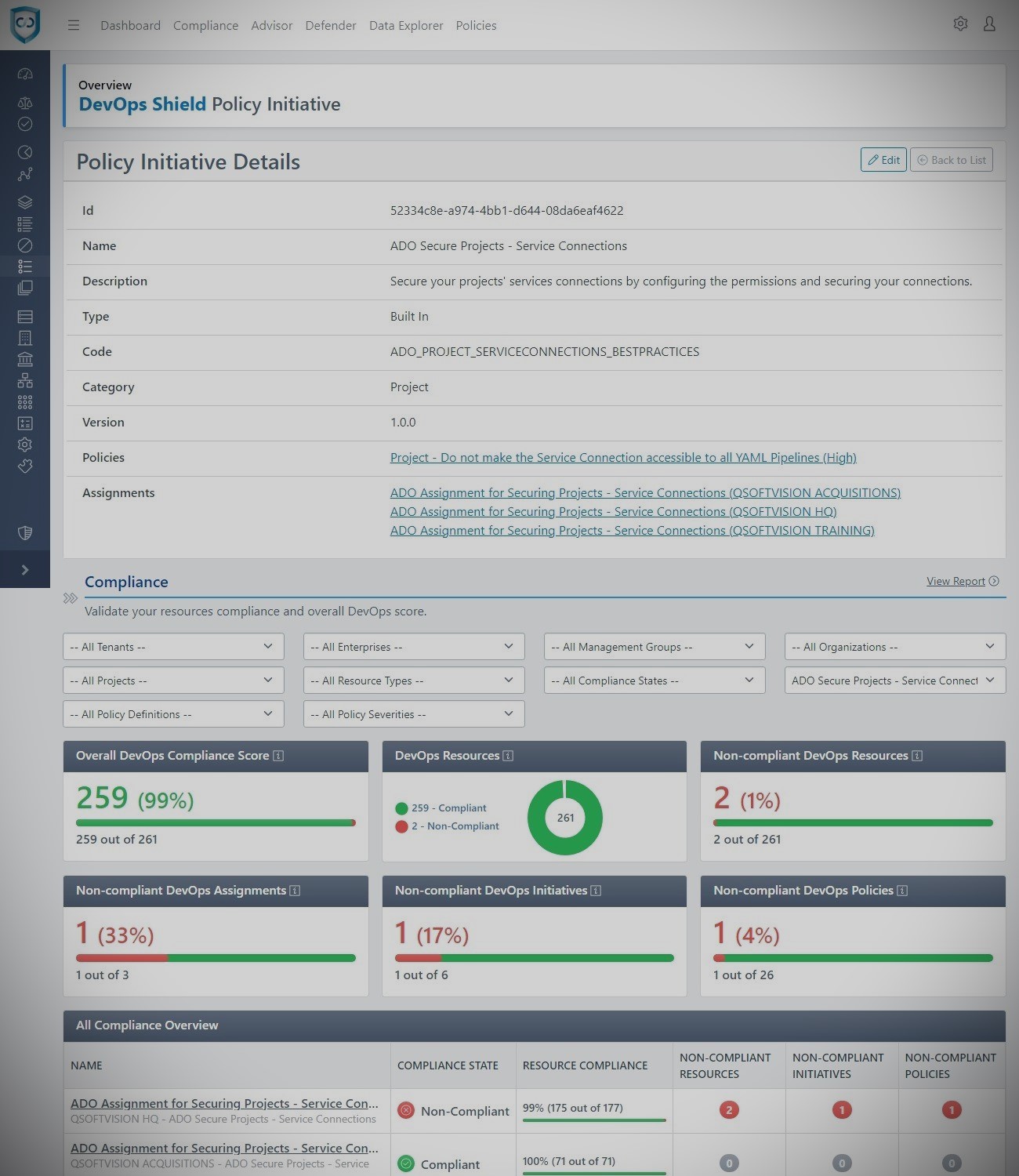Click the puzzle piece icon in sidebar

pos(25,466)
